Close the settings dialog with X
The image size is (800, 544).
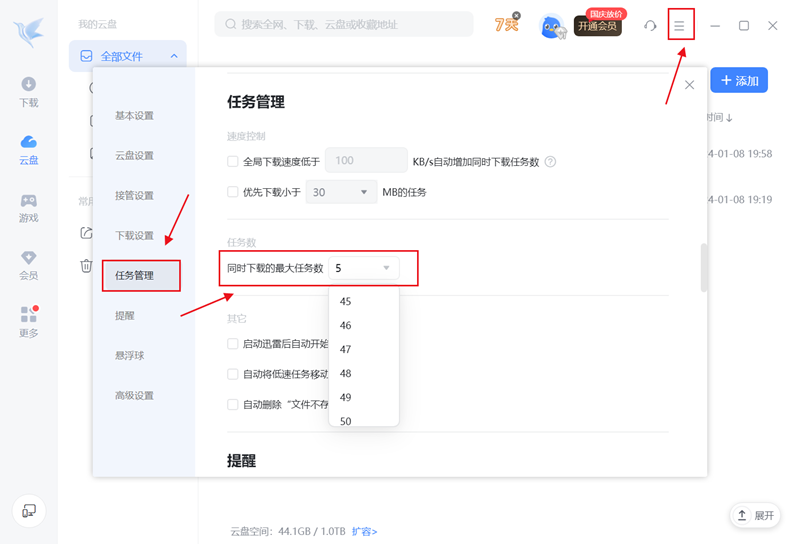coord(689,85)
